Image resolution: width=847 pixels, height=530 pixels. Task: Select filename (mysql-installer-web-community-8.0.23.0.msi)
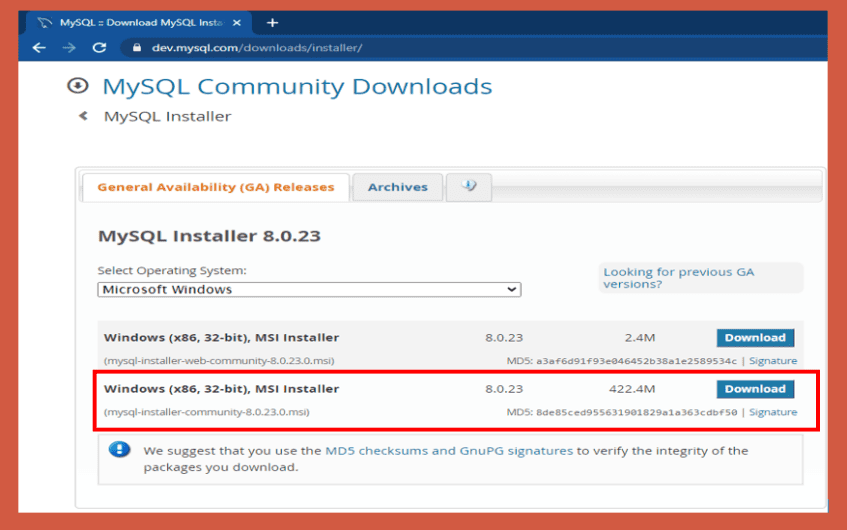tap(219, 360)
